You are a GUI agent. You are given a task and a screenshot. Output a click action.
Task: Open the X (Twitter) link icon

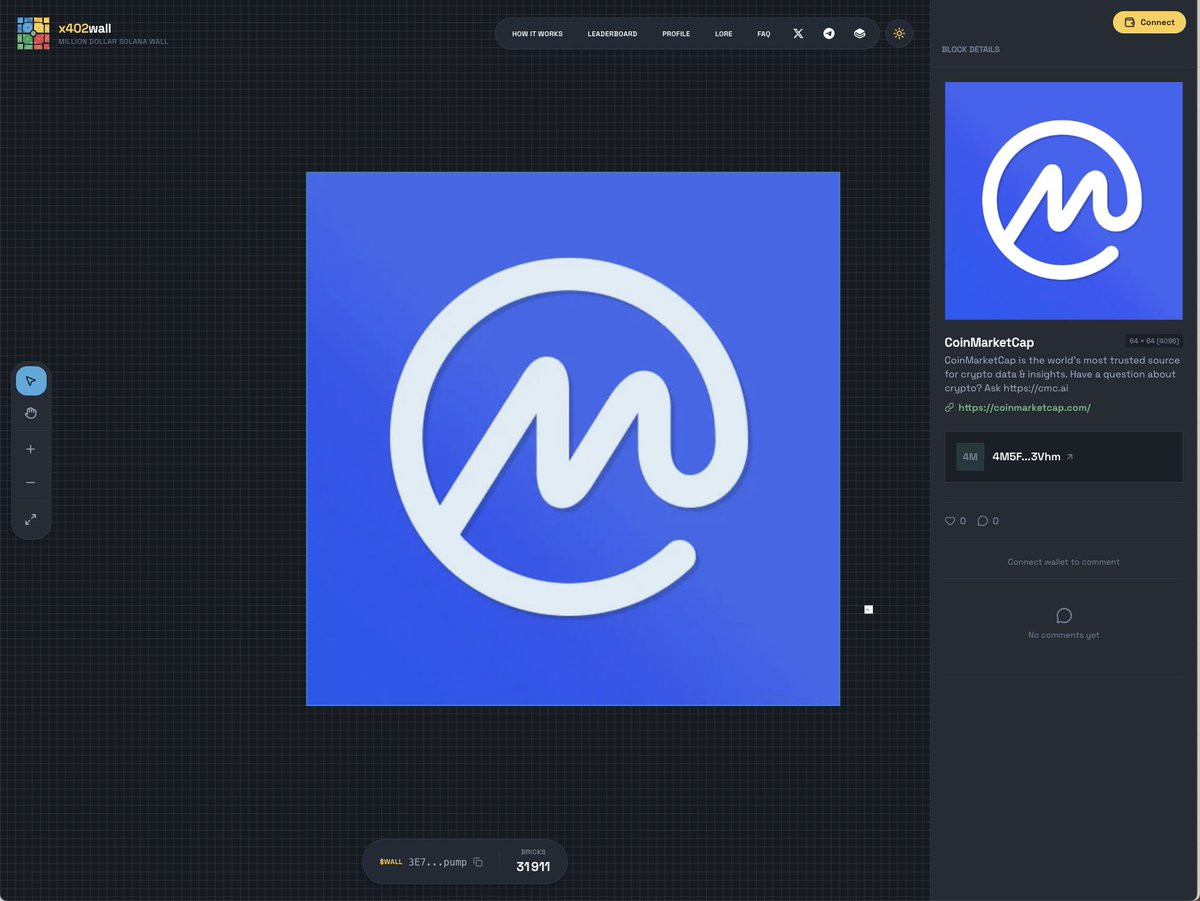798,34
